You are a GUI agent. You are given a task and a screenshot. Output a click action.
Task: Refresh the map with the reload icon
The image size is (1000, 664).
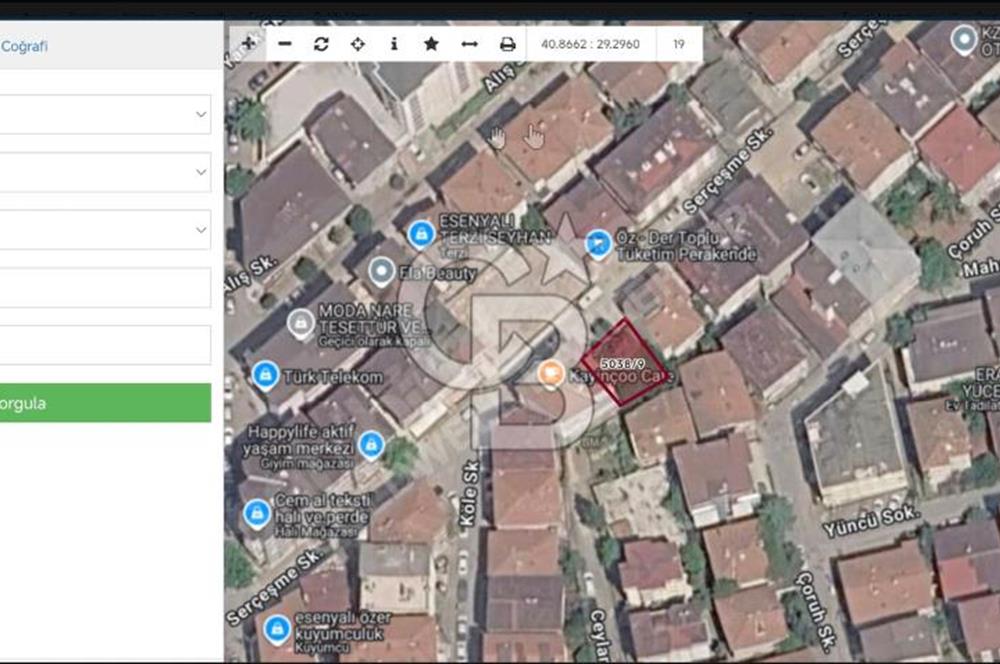[x=321, y=43]
